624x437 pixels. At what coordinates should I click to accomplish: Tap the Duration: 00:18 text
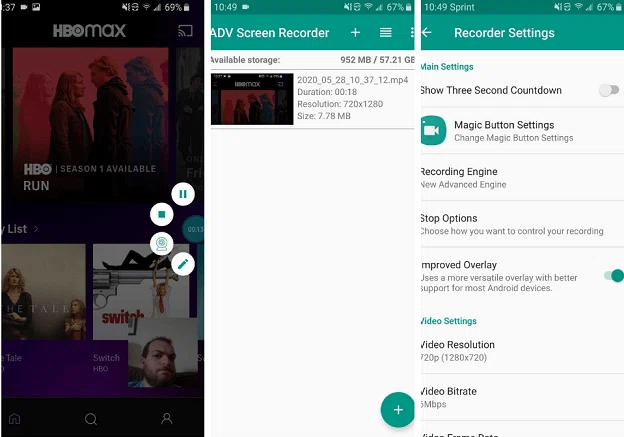click(x=327, y=92)
